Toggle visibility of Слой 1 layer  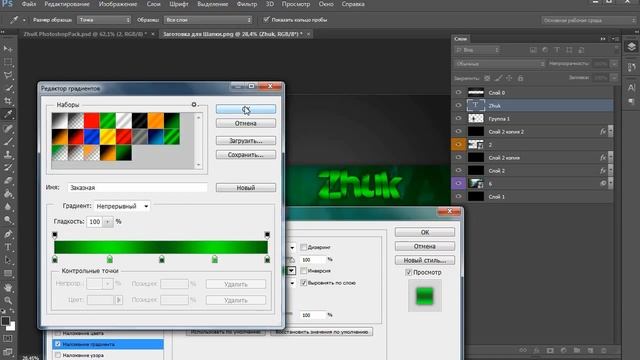[458, 196]
